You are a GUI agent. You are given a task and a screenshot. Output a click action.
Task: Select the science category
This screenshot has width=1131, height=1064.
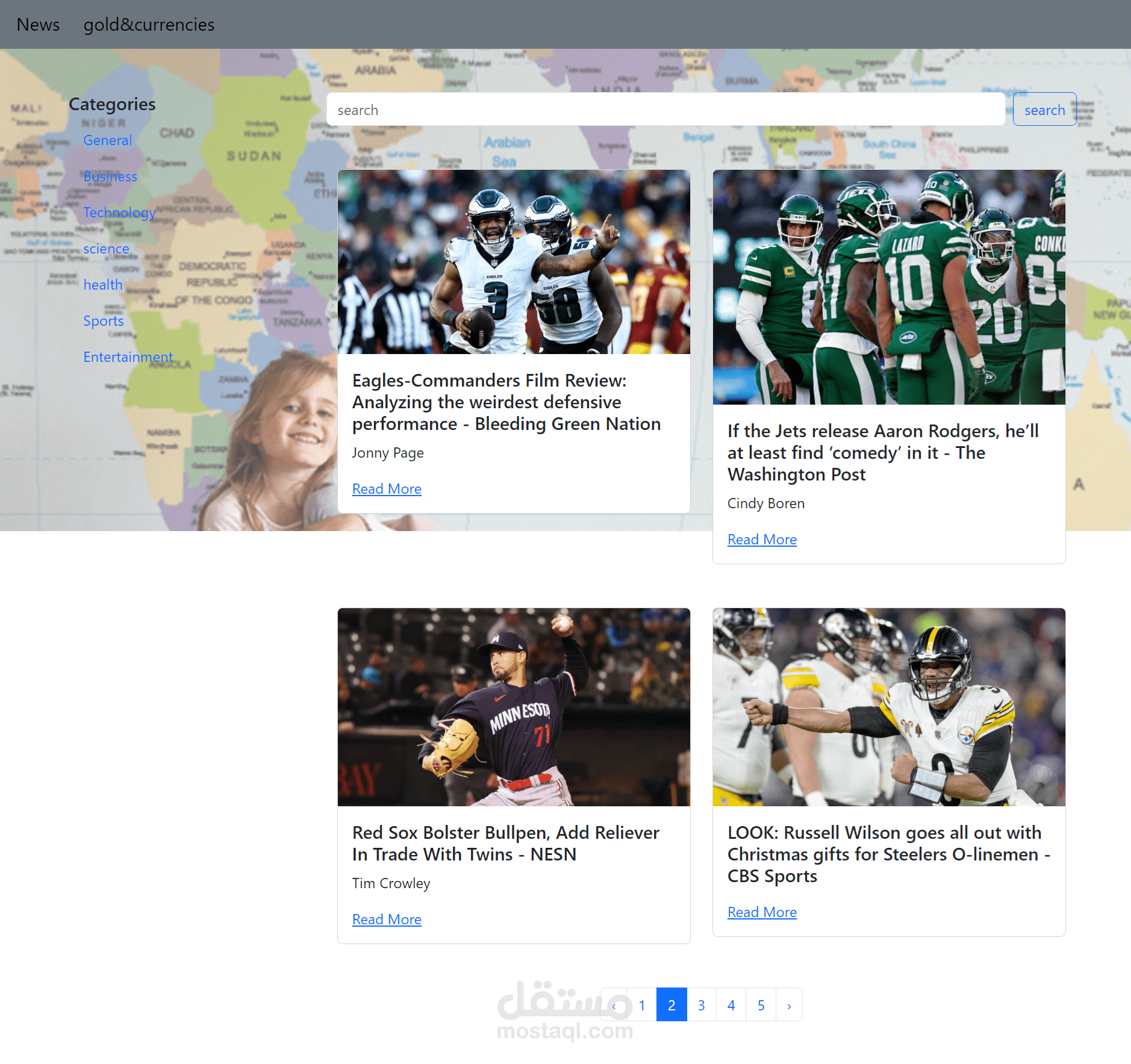pos(106,249)
